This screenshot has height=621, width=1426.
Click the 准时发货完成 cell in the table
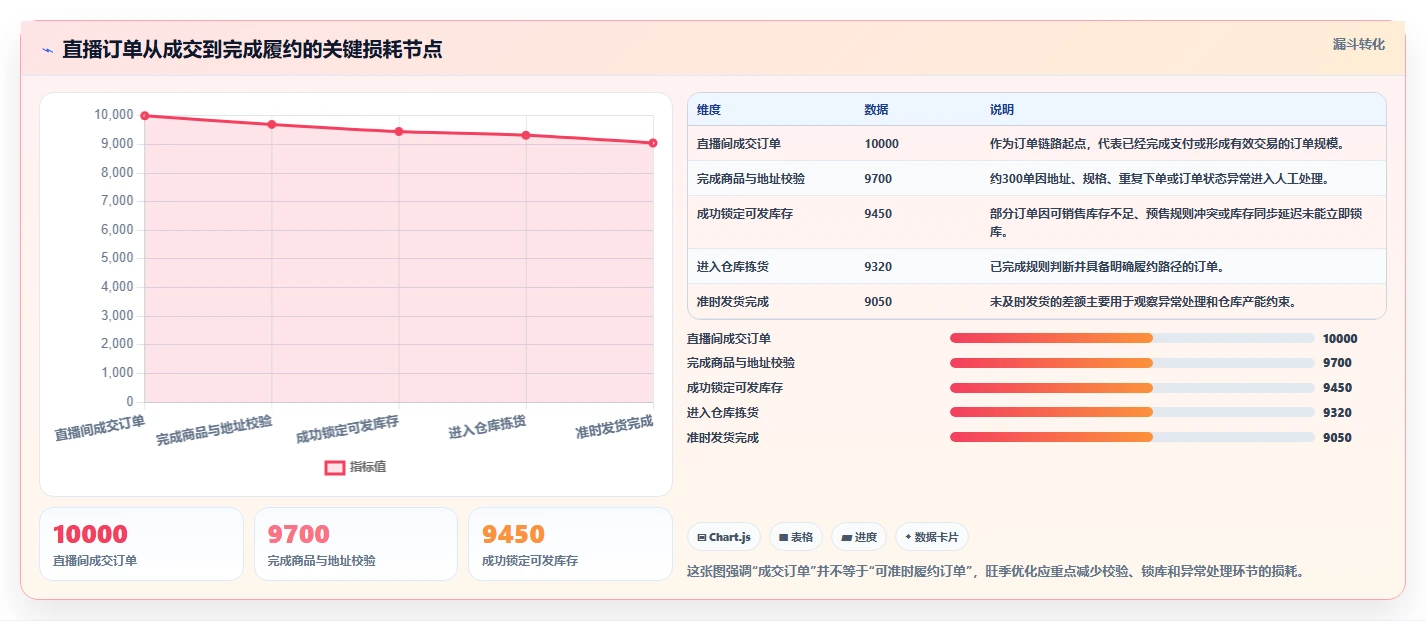[x=733, y=302]
